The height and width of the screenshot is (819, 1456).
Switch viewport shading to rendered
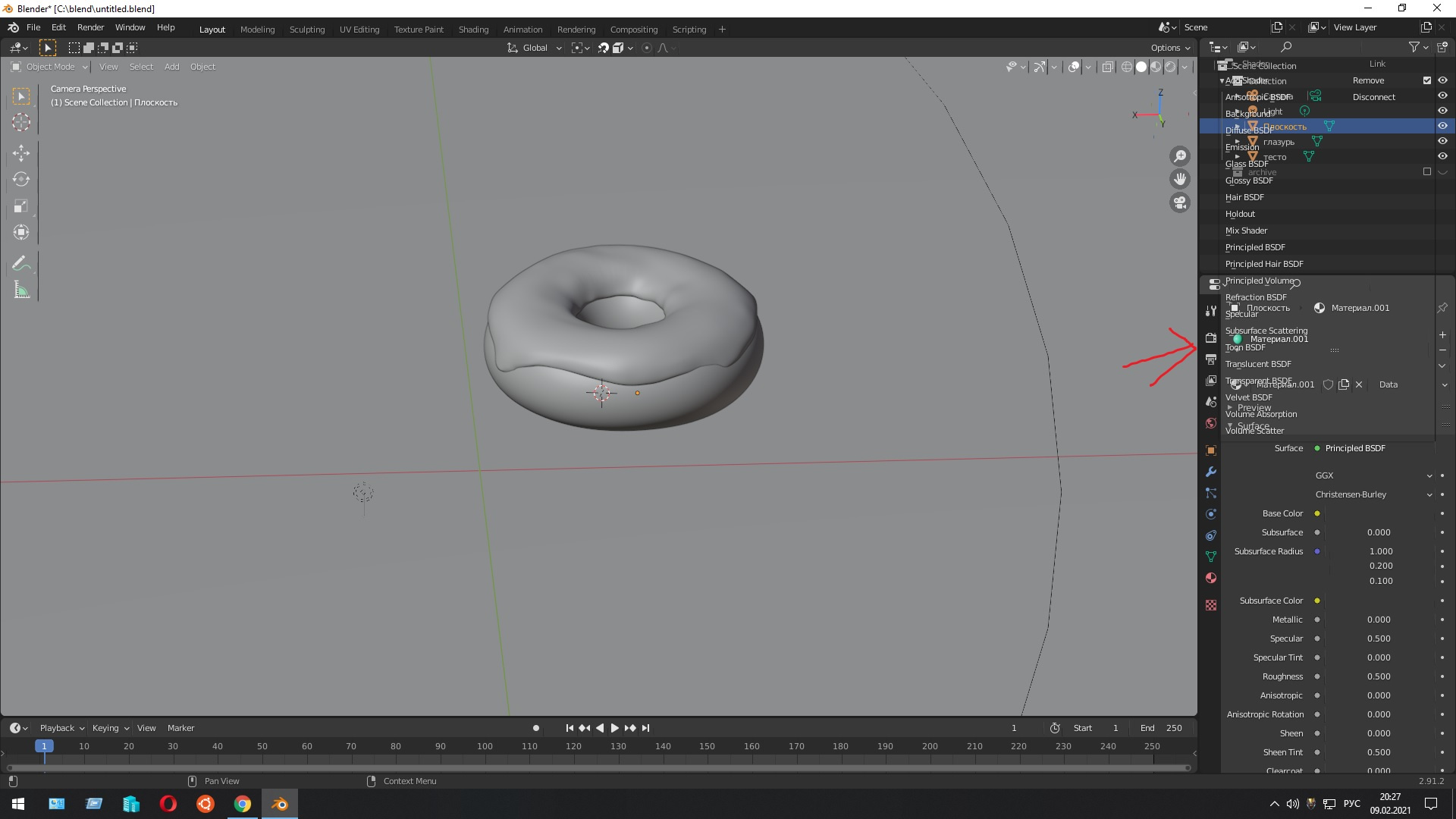click(x=1170, y=67)
